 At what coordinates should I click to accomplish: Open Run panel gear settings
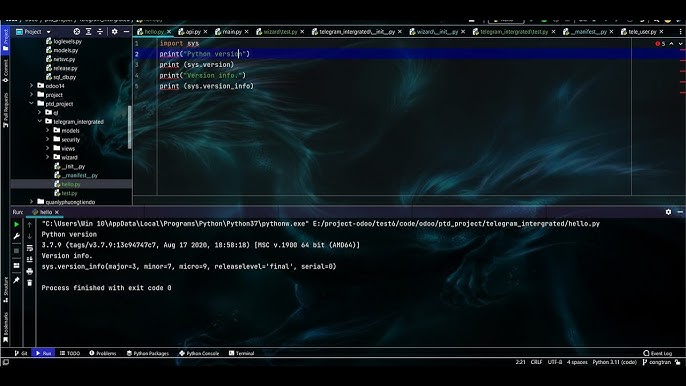coord(668,212)
